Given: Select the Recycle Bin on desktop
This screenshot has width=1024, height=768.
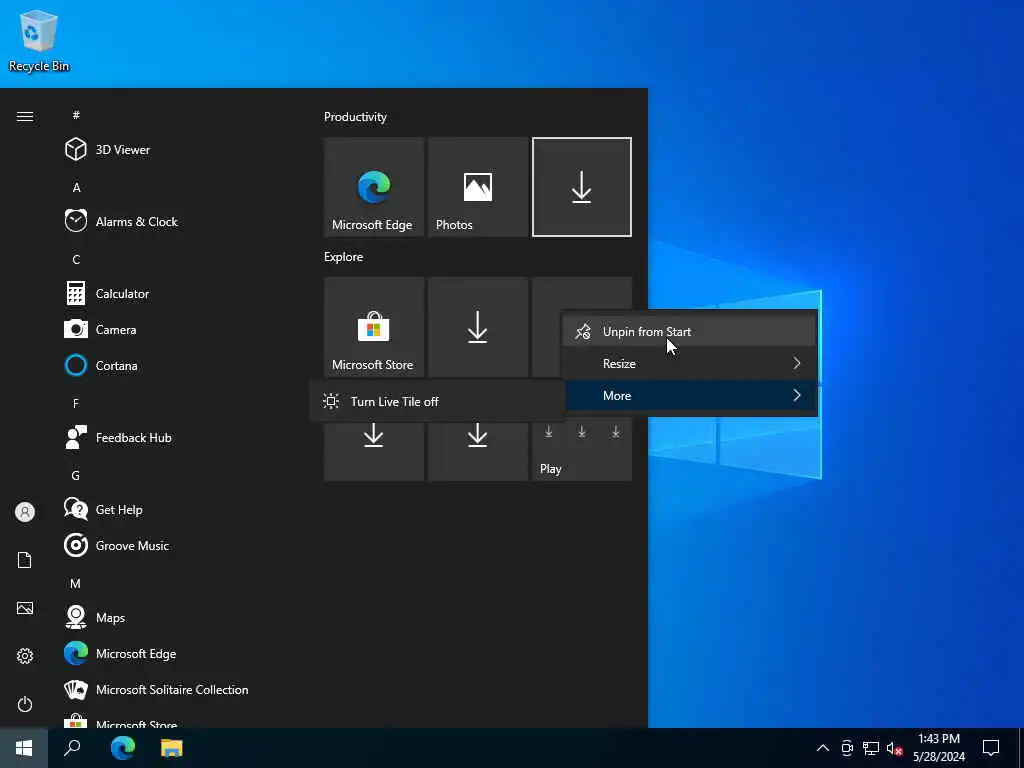Looking at the screenshot, I should 39,40.
